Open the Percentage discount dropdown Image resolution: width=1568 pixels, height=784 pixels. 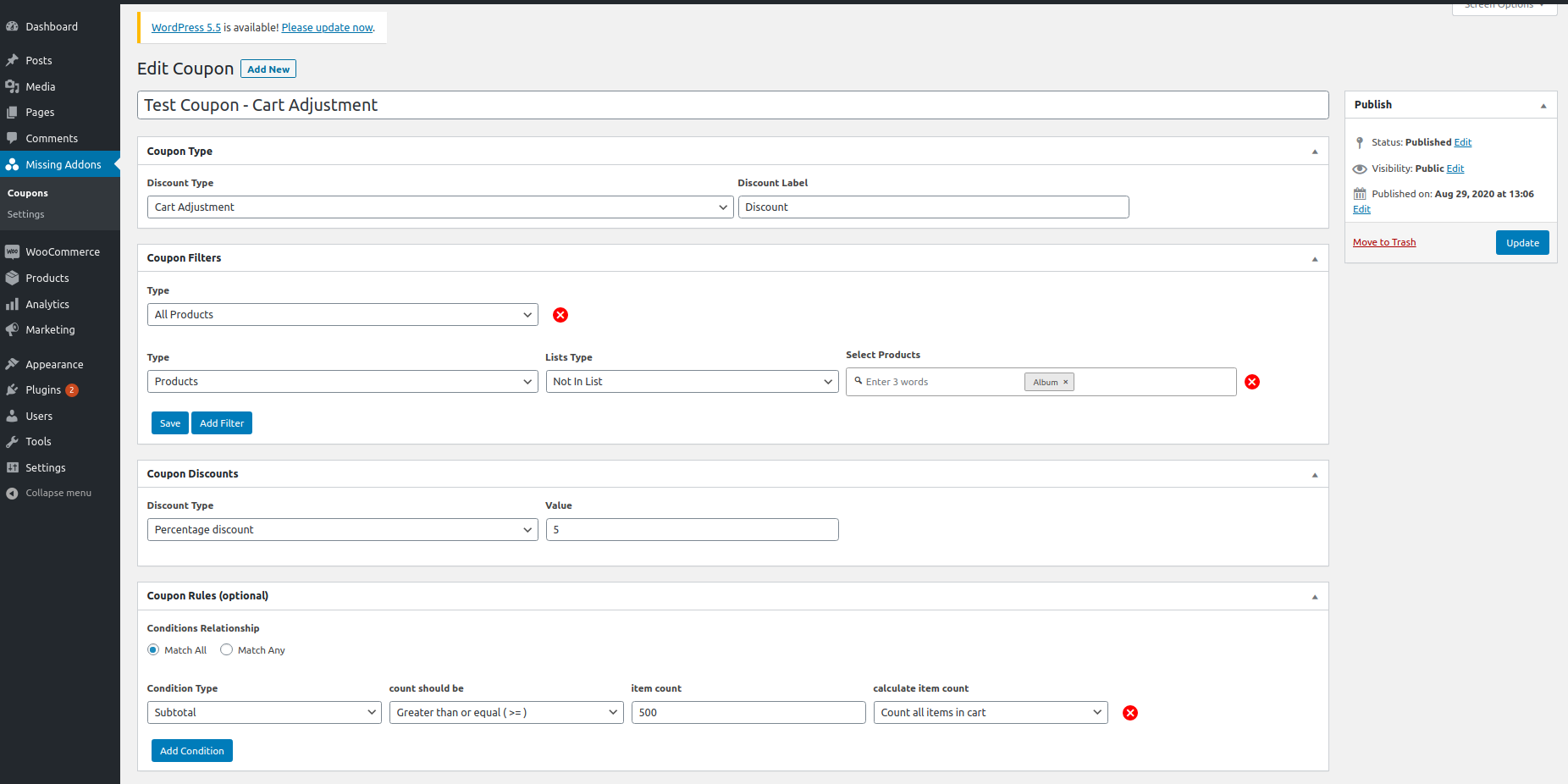pos(343,530)
